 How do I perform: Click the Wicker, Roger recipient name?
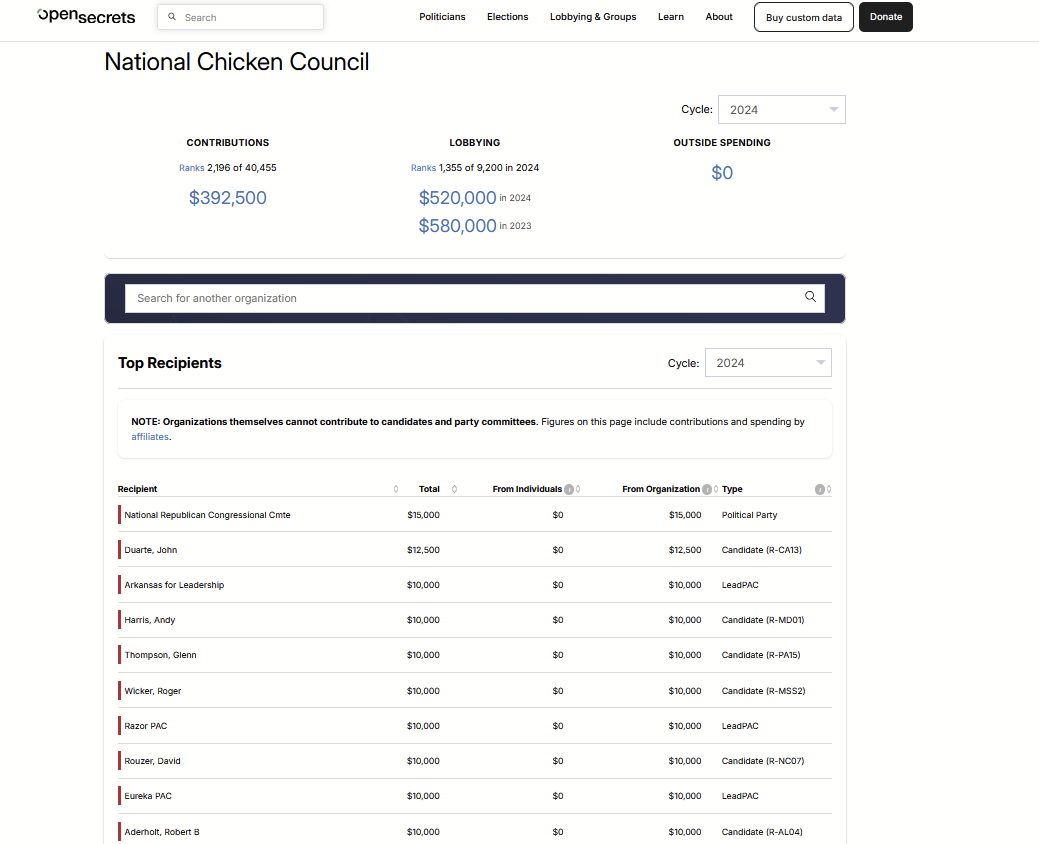point(152,691)
